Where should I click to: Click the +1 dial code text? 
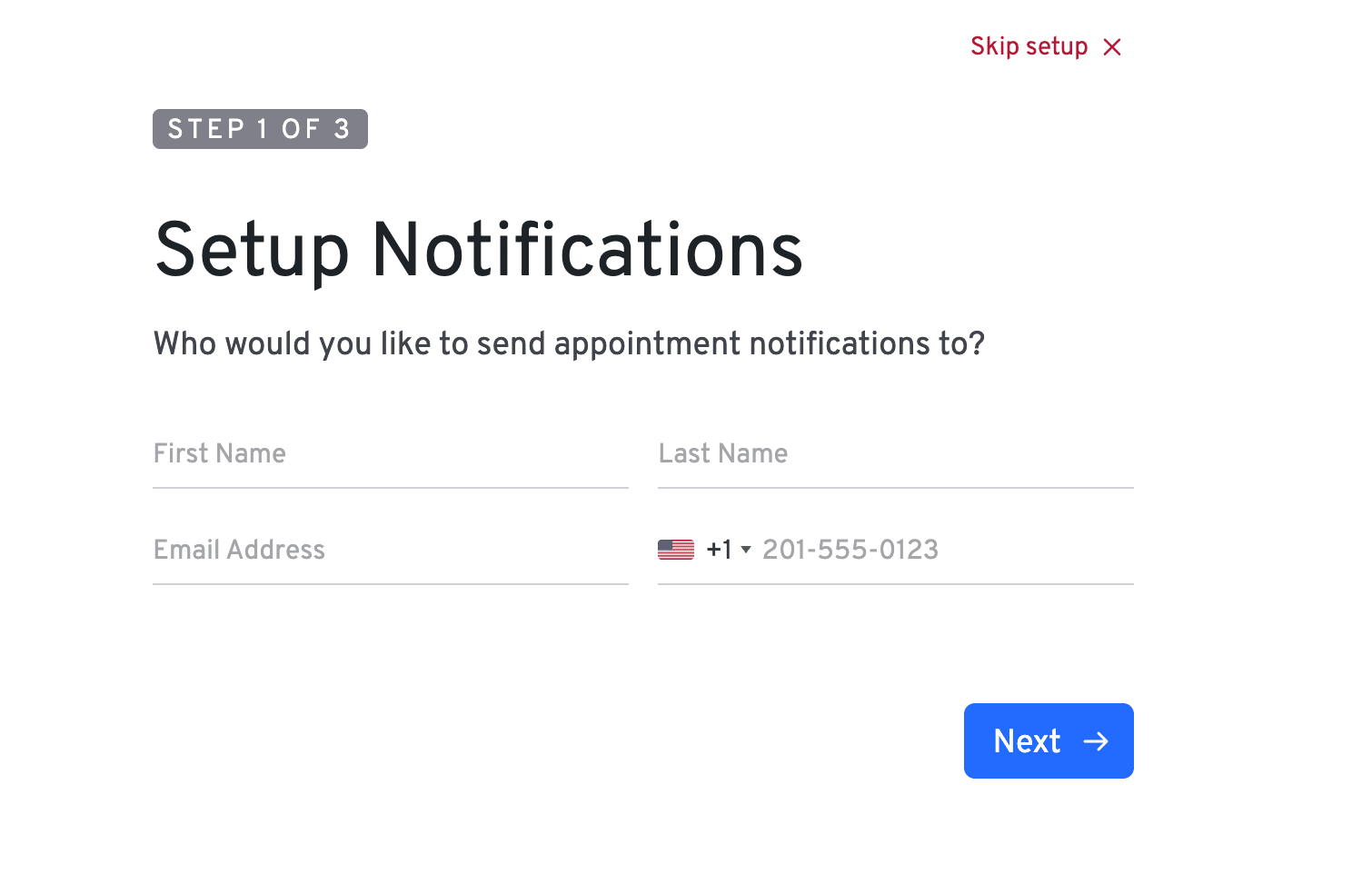[x=719, y=549]
